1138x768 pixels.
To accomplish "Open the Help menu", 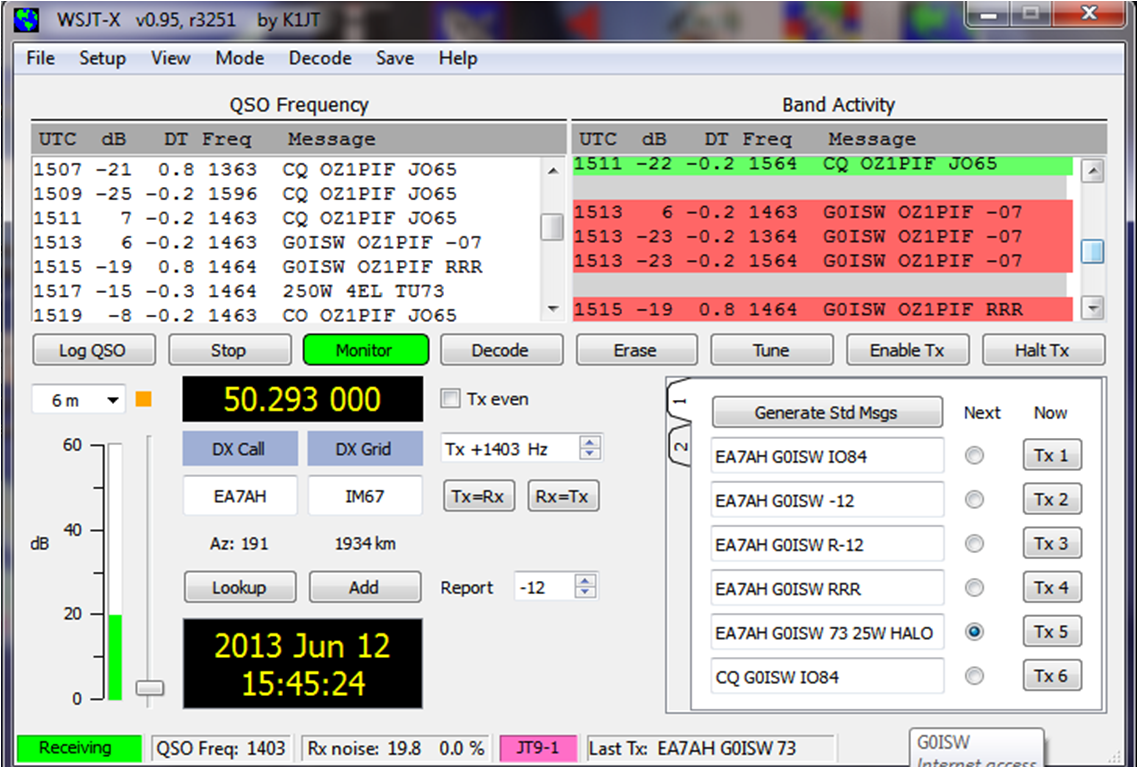I will [x=458, y=58].
